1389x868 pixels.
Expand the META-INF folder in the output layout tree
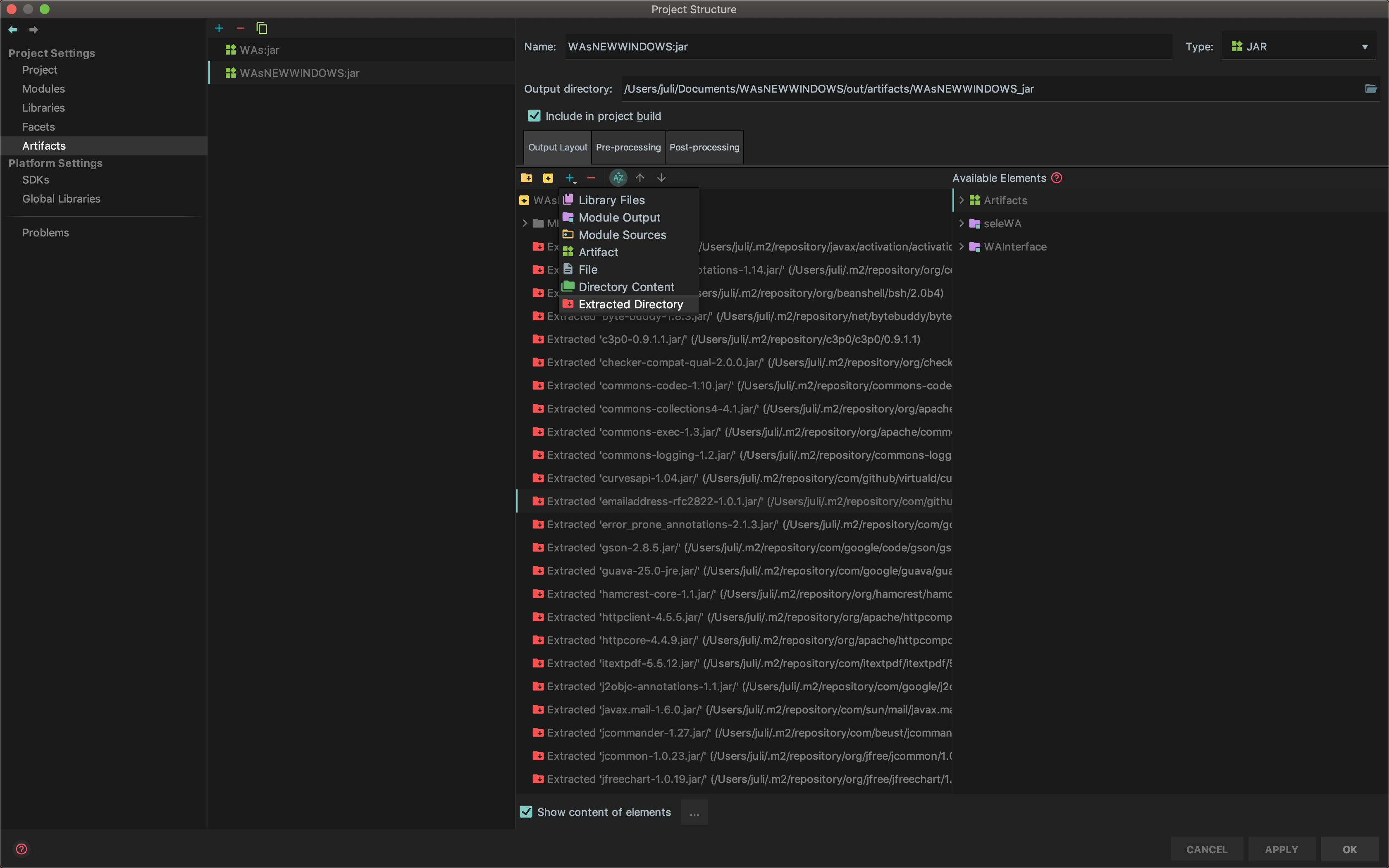pyautogui.click(x=525, y=223)
